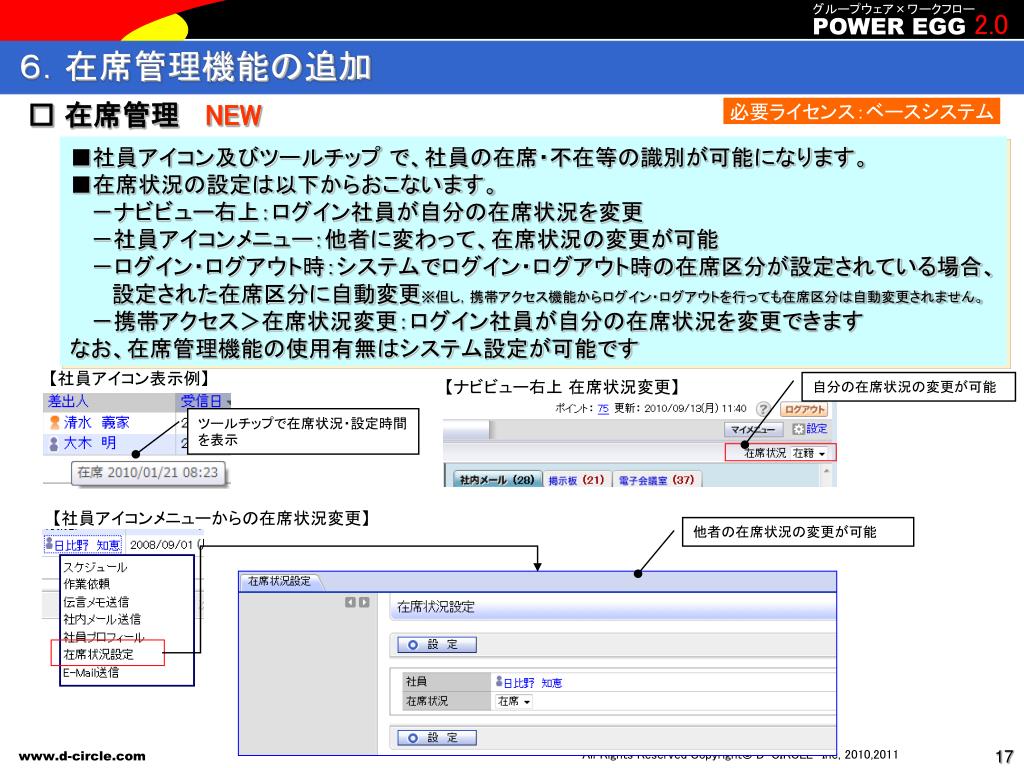Click the 在席 2010/01/21 08:23 tooltip
Screen dimensions: 1024x768
click(x=148, y=473)
